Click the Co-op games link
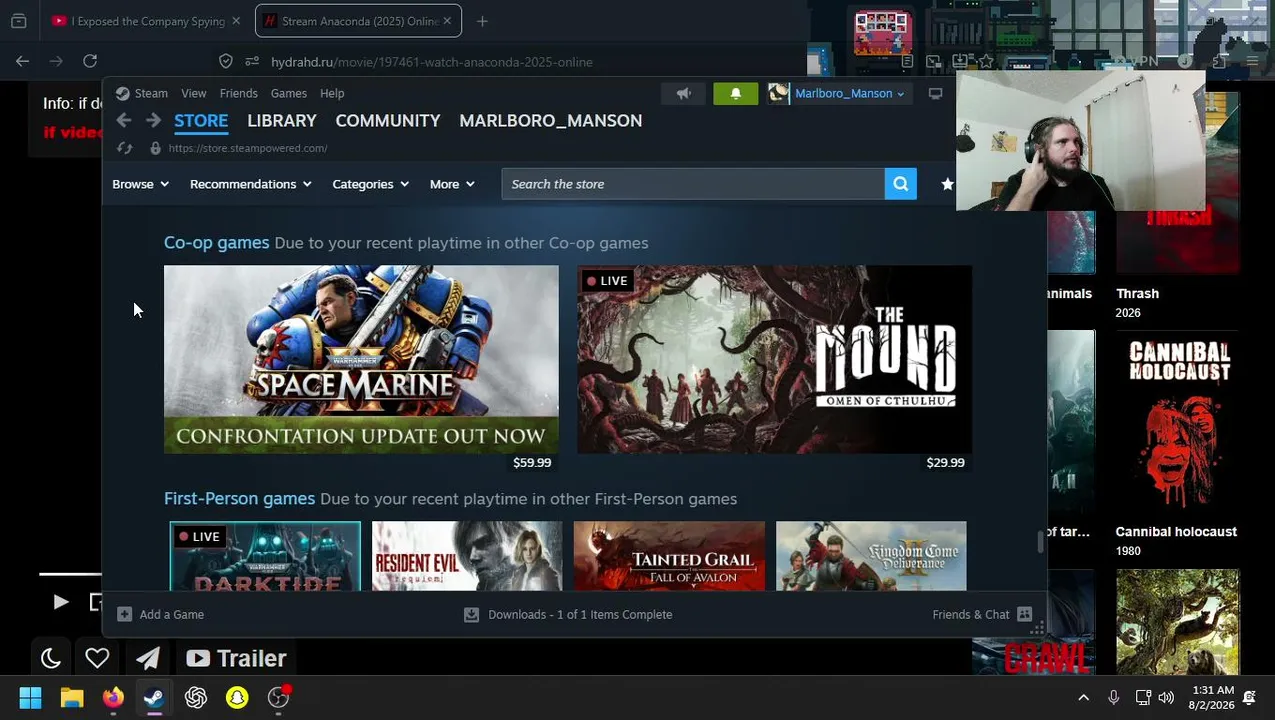 tap(216, 242)
